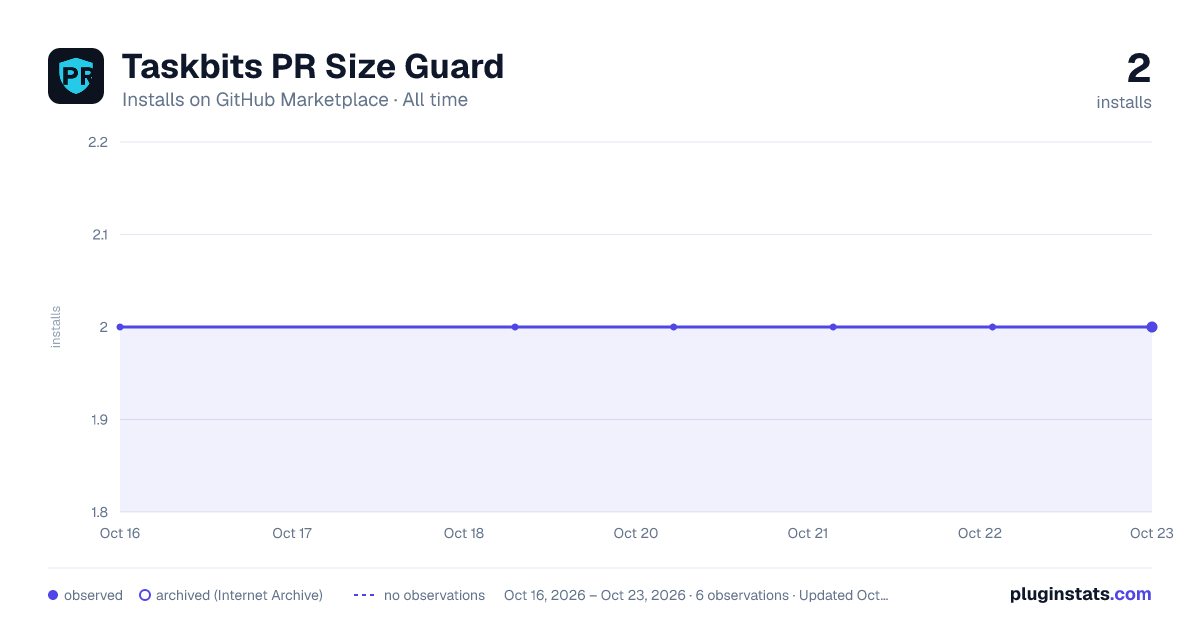The width and height of the screenshot is (1200, 630).
Task: Click the 'archived (Internet Archive)' legend label
Action: tap(239, 595)
